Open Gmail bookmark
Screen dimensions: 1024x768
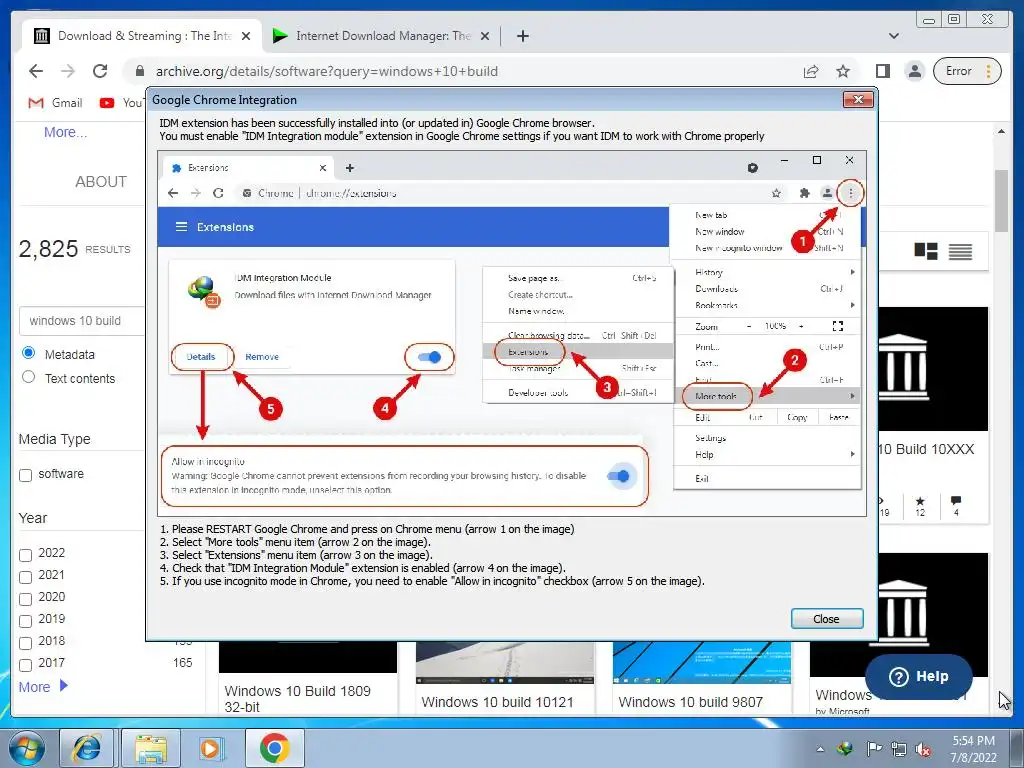(55, 103)
